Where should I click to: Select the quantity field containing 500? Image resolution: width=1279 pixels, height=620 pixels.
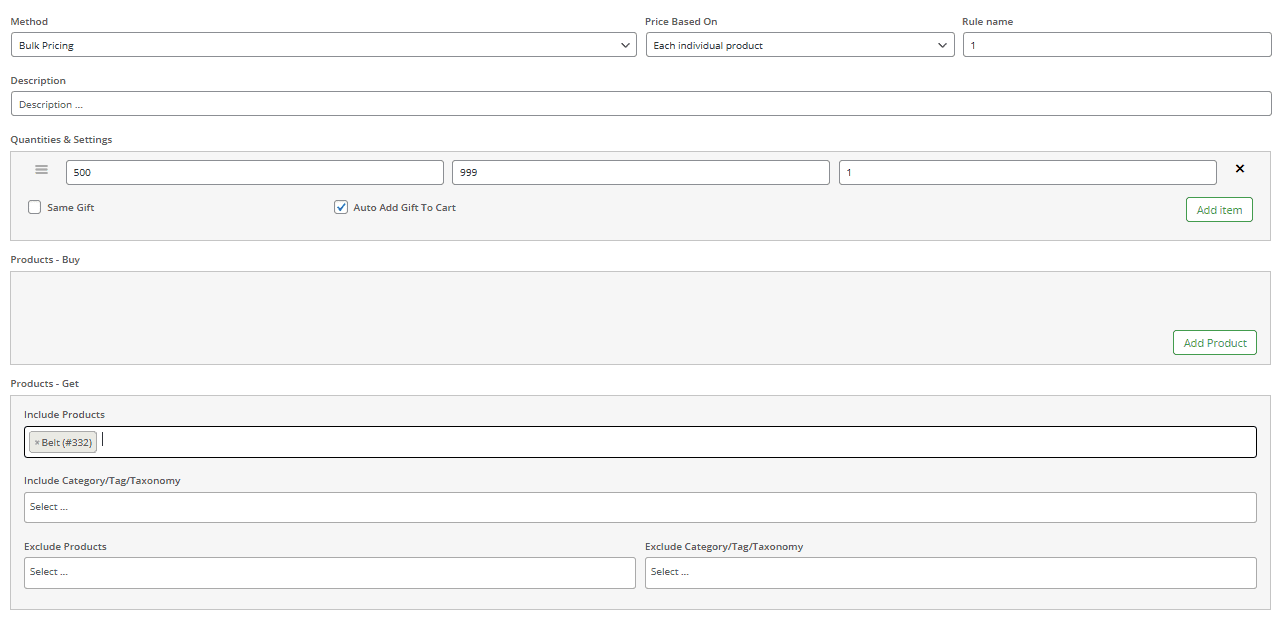[255, 173]
